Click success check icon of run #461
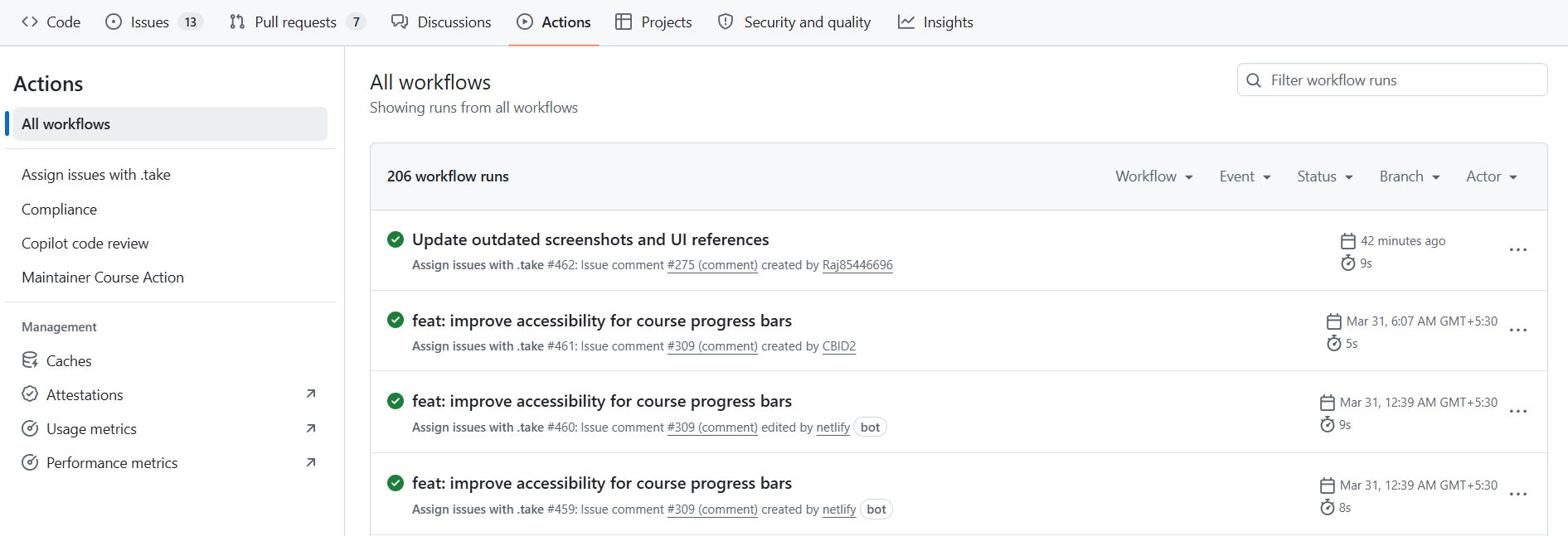The height and width of the screenshot is (536, 1568). click(x=396, y=320)
